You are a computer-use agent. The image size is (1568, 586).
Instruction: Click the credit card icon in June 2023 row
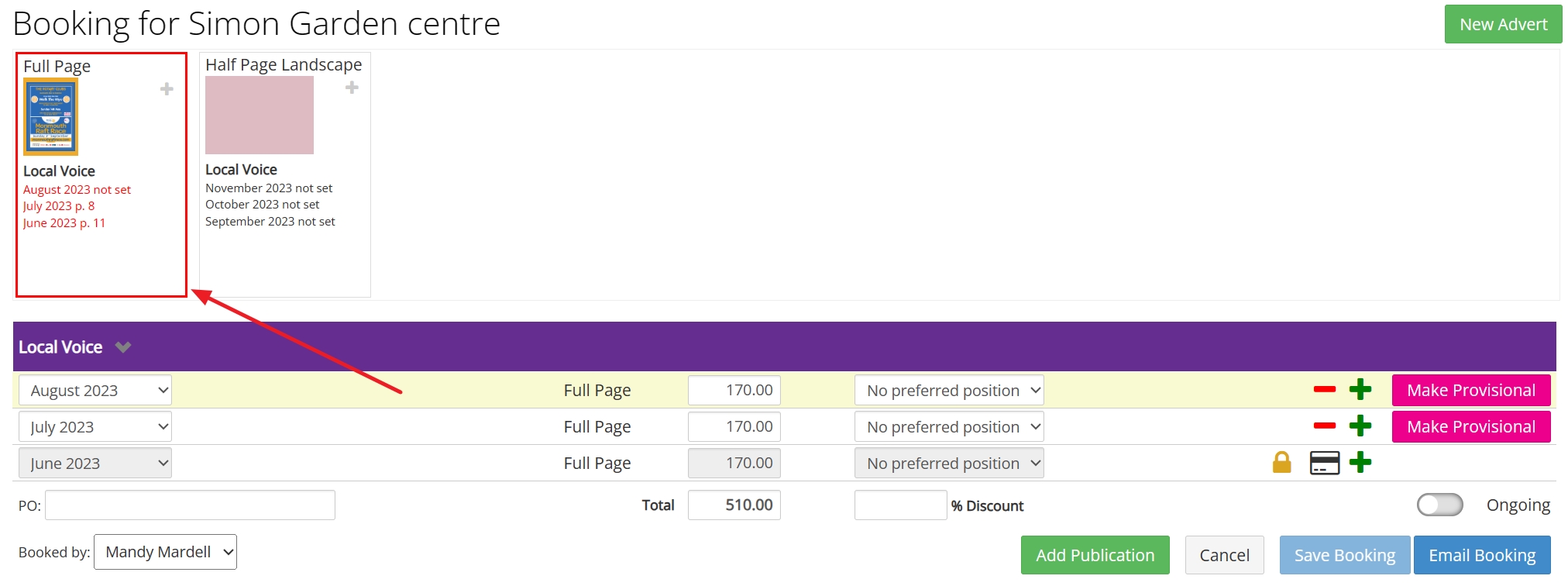point(1325,463)
